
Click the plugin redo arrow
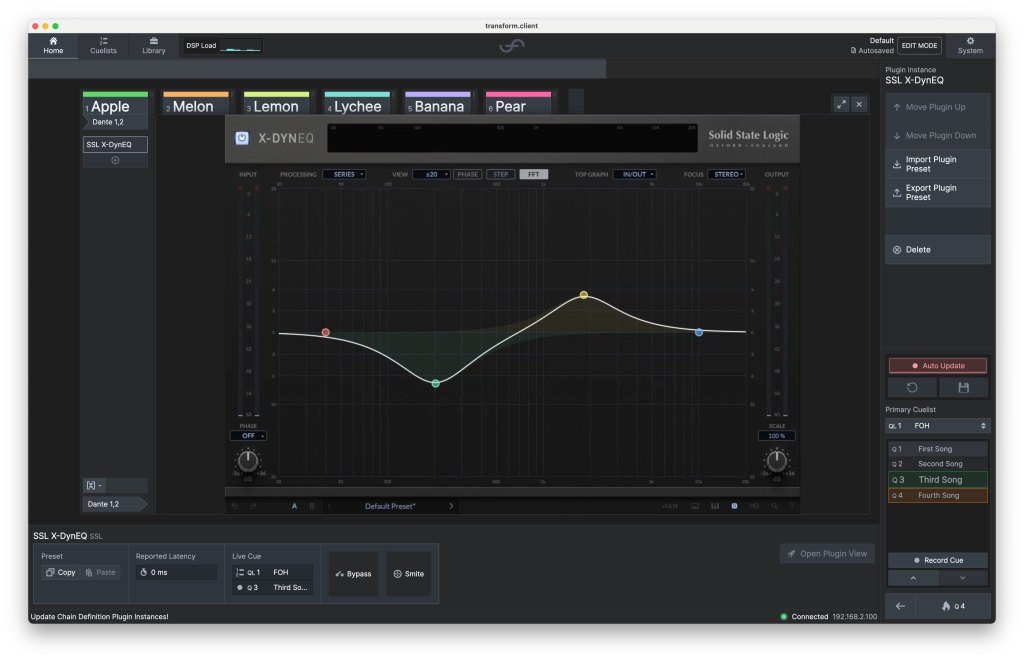pos(253,506)
